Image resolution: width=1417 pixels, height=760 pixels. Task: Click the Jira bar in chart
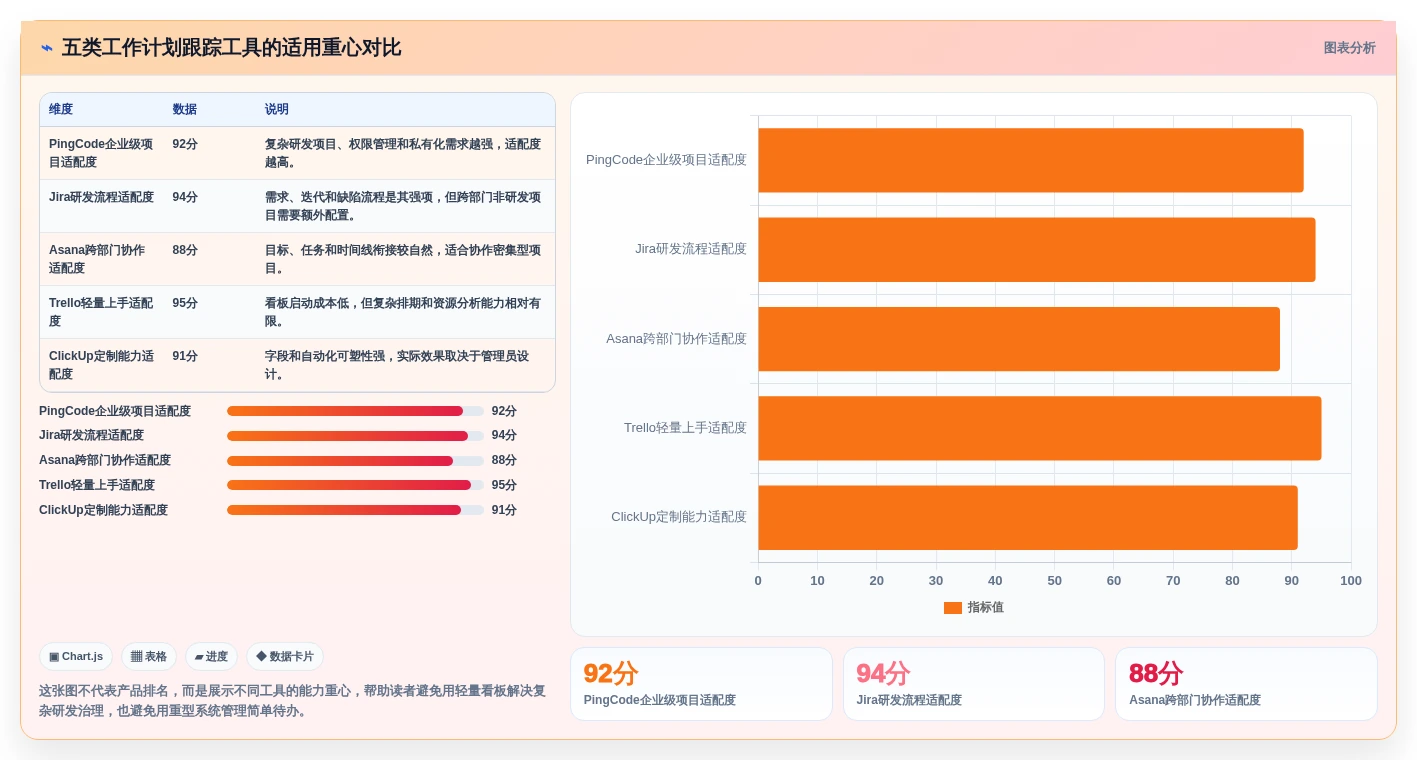1037,250
